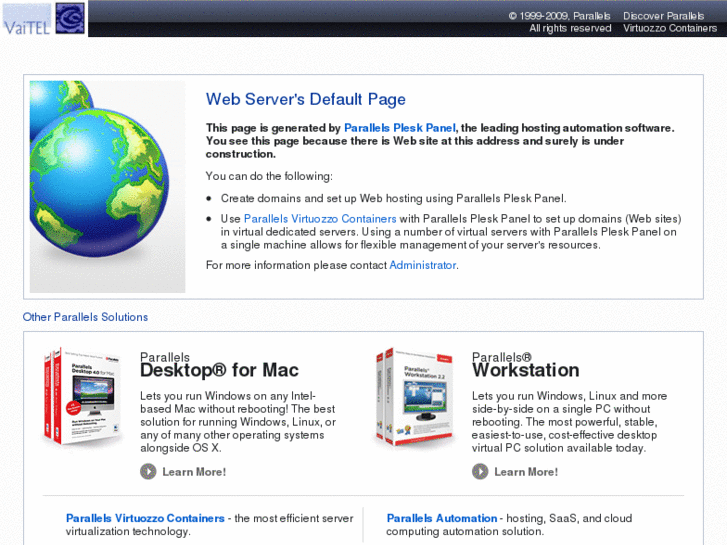Click the Desktop® for Mac title

pos(219,370)
